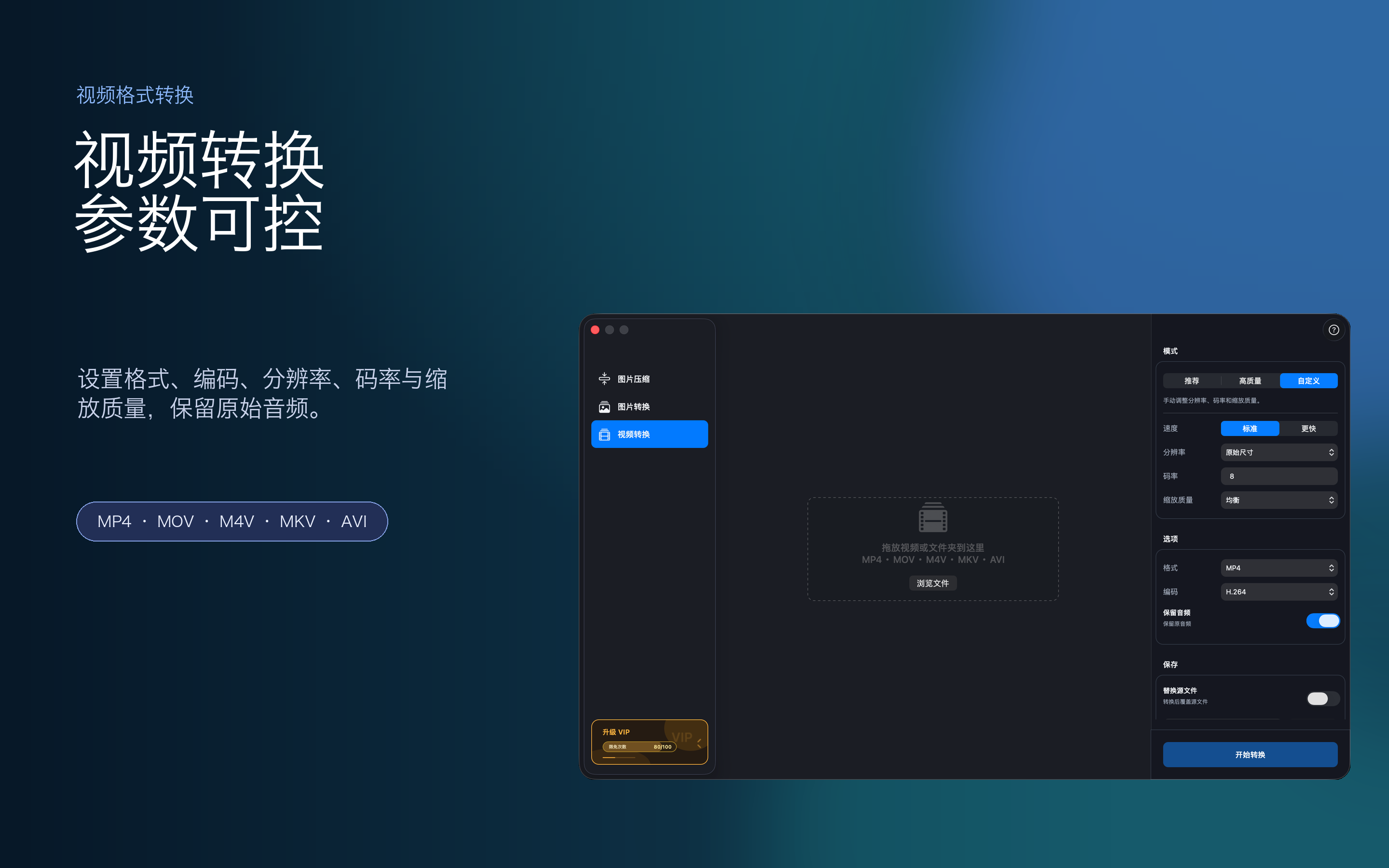Toggle the 保留音频 switch off
The width and height of the screenshot is (1389, 868).
tap(1322, 621)
